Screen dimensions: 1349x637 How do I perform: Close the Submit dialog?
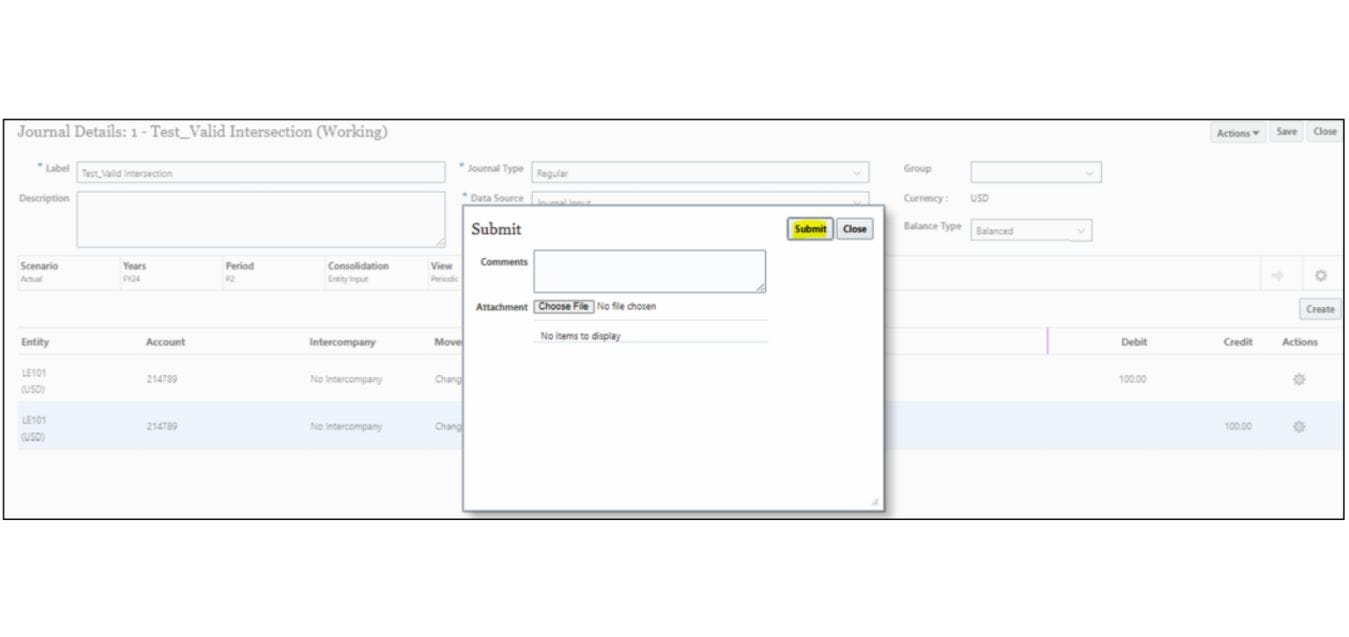855,229
